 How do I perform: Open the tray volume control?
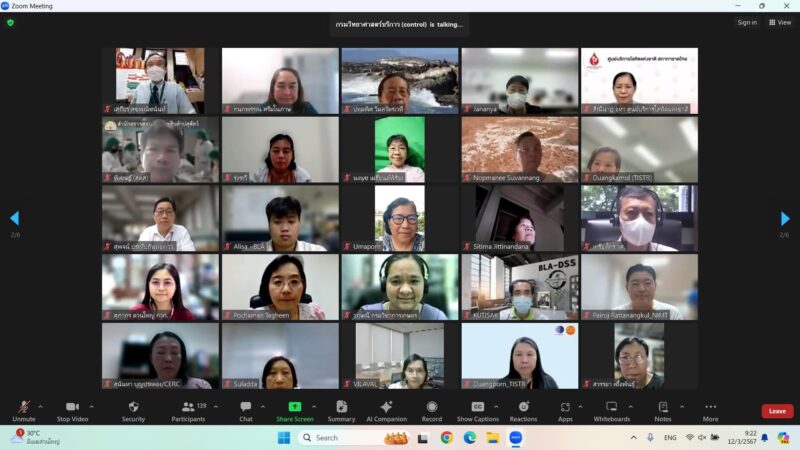702,438
